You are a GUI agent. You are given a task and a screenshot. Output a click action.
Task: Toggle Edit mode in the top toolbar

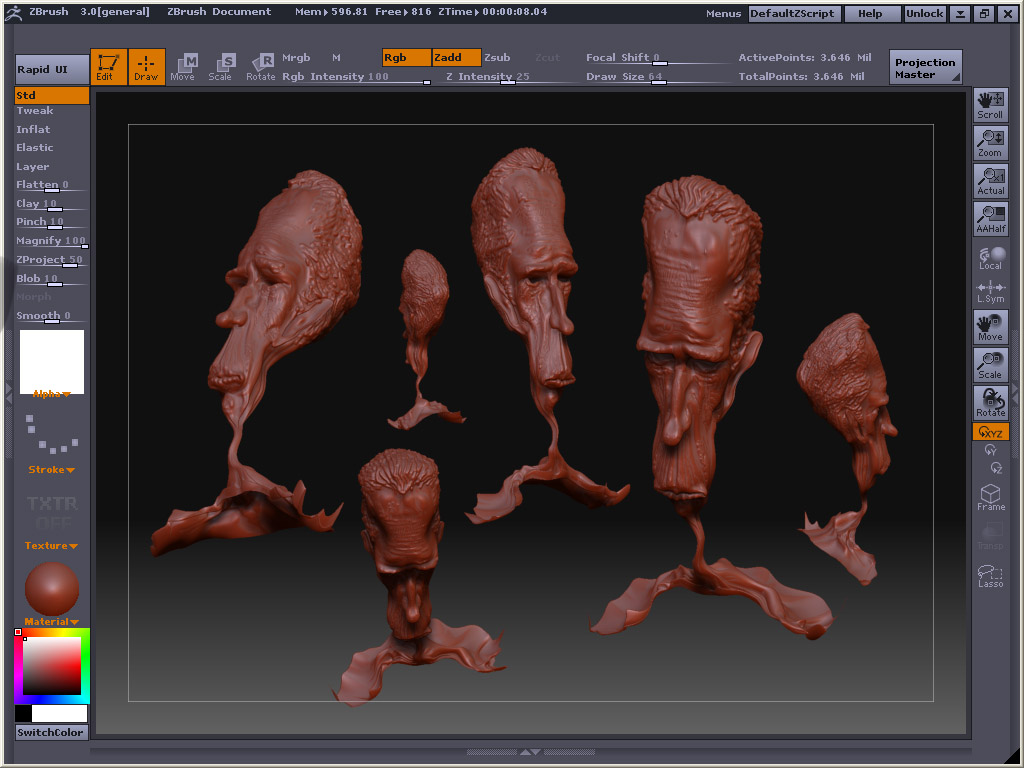109,67
